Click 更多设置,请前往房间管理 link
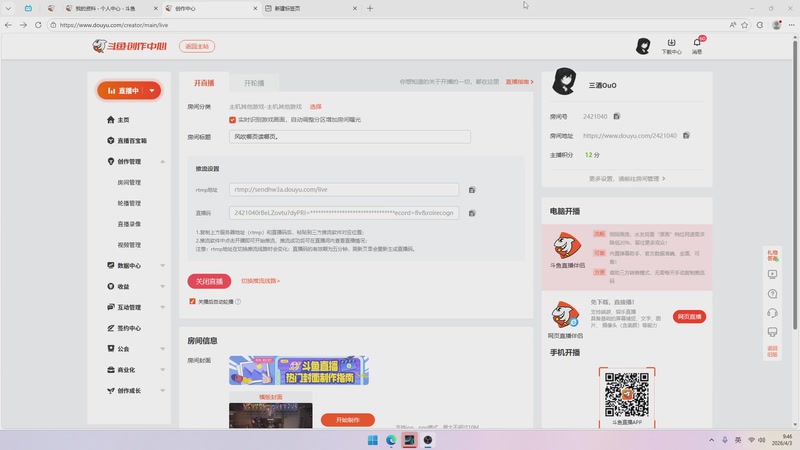The height and width of the screenshot is (450, 800). [x=627, y=179]
